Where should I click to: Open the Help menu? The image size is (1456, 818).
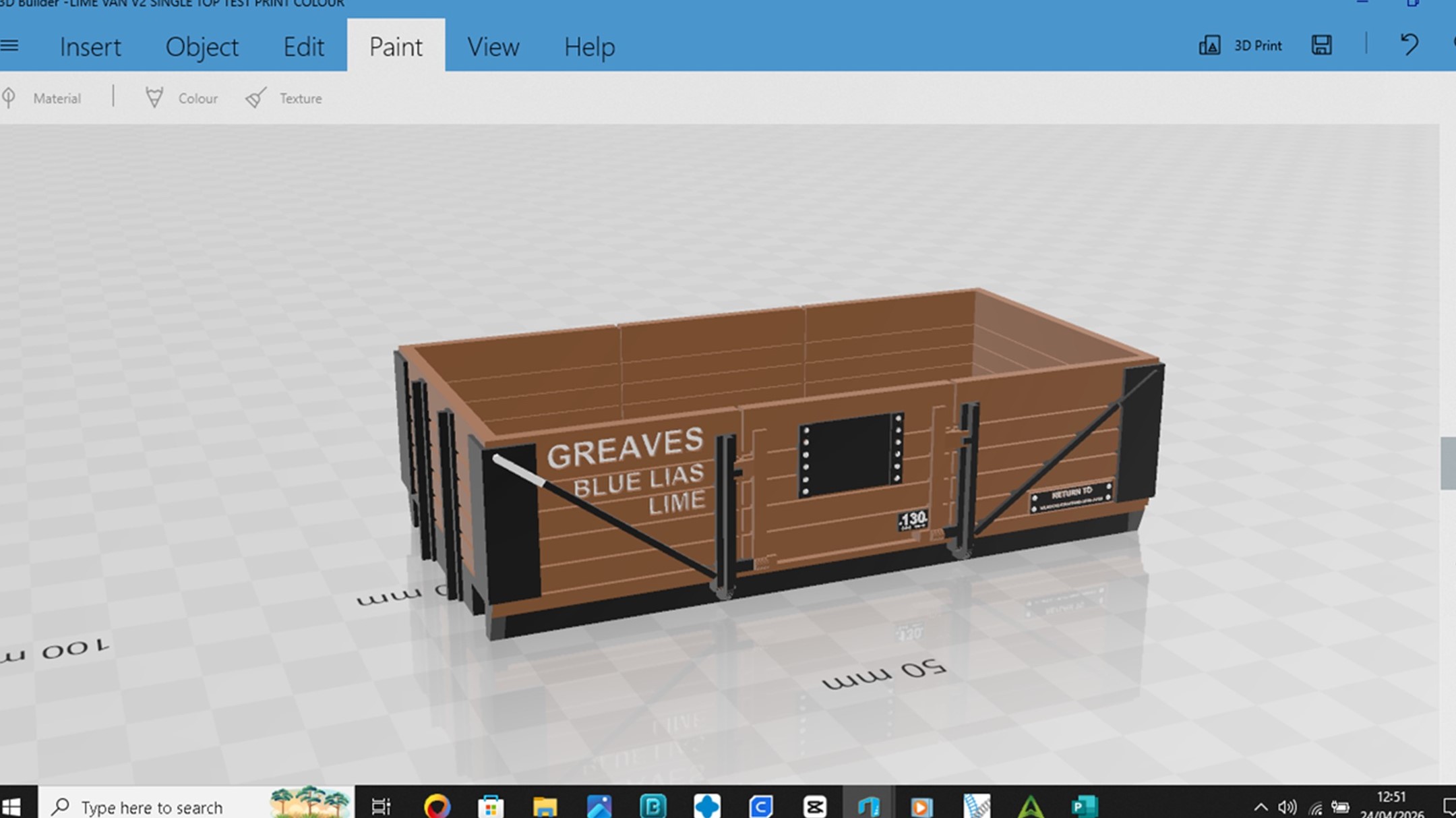coord(589,47)
